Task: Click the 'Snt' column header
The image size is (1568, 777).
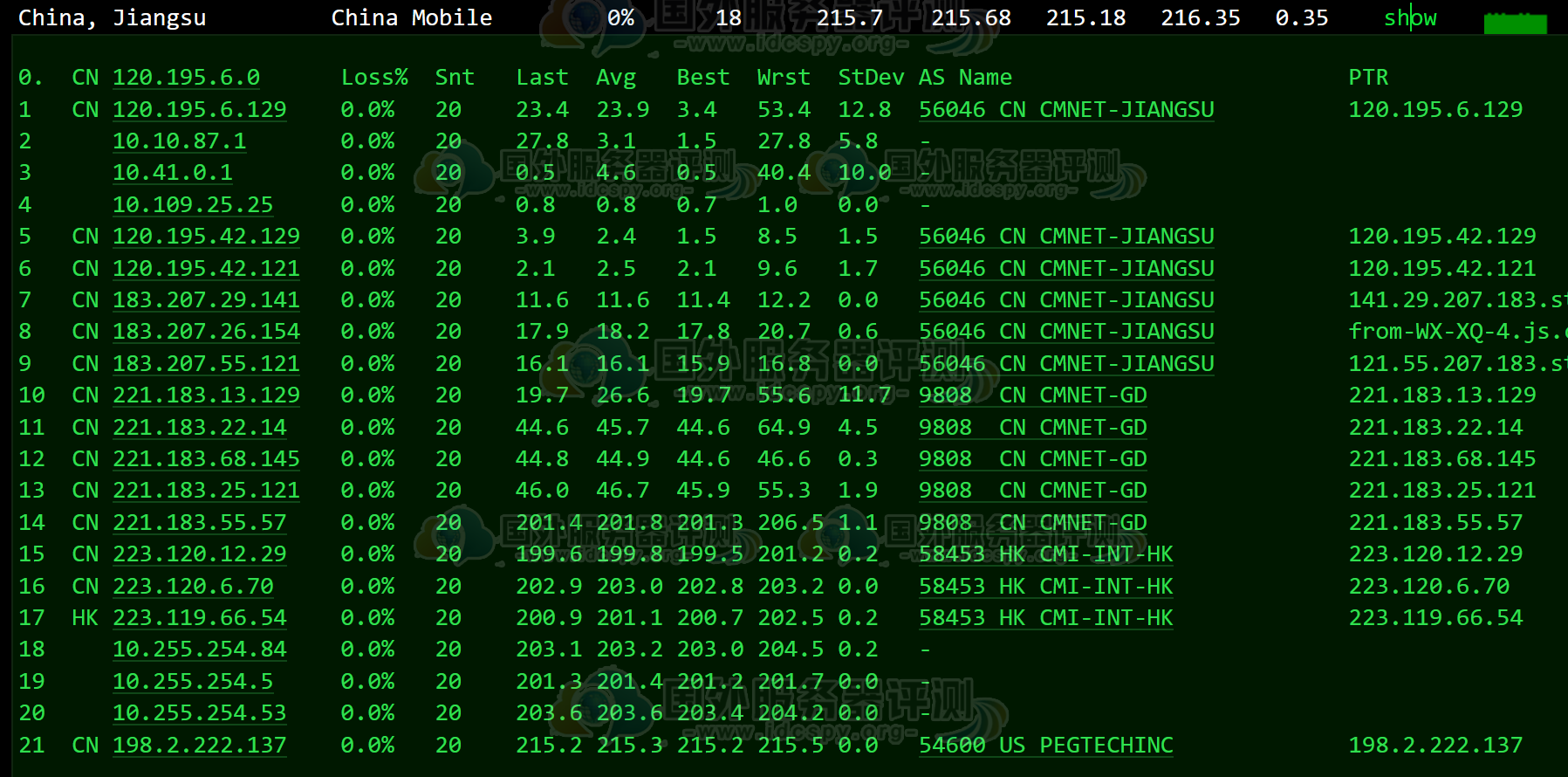Action: (x=455, y=78)
